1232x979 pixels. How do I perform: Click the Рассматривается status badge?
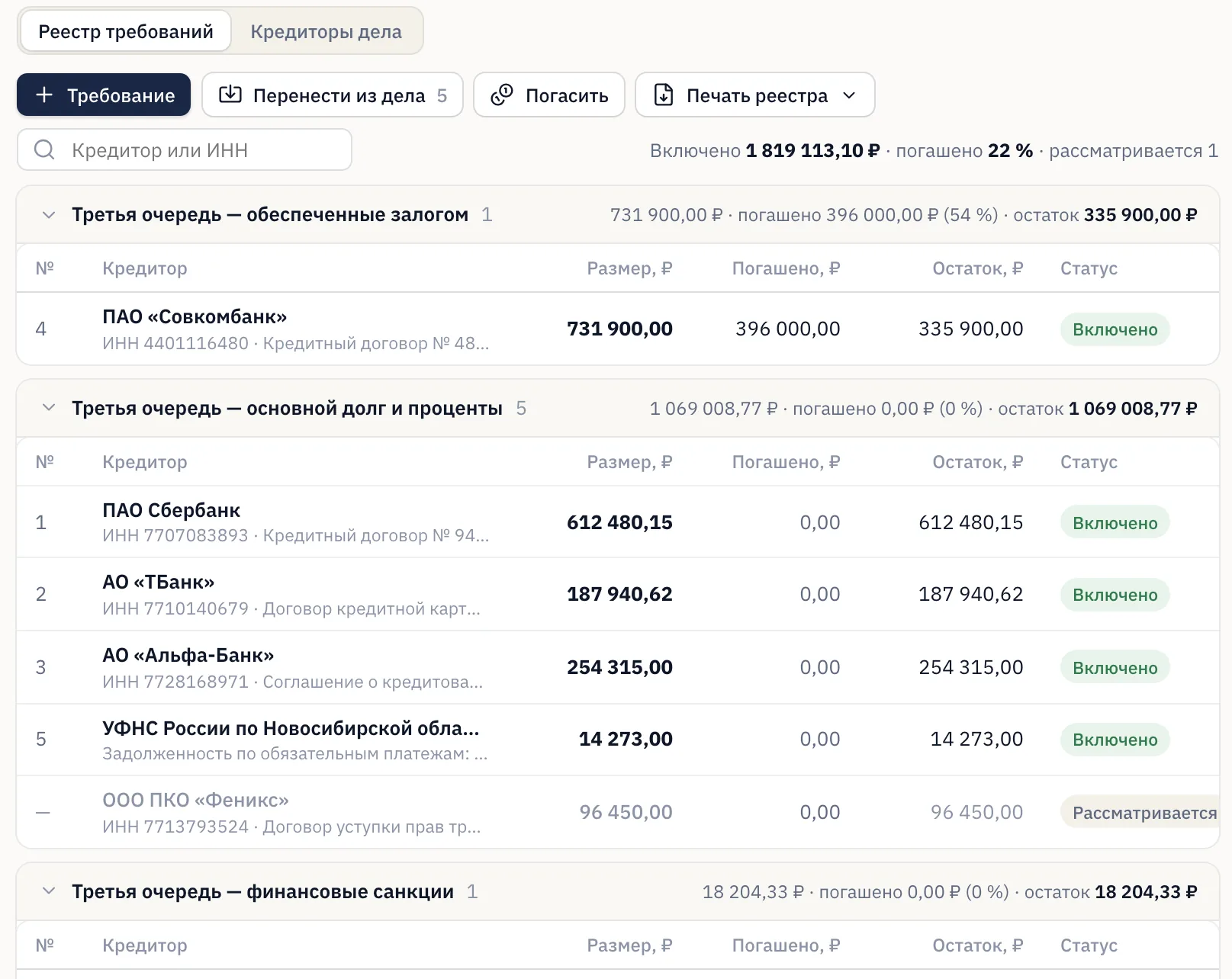1141,813
